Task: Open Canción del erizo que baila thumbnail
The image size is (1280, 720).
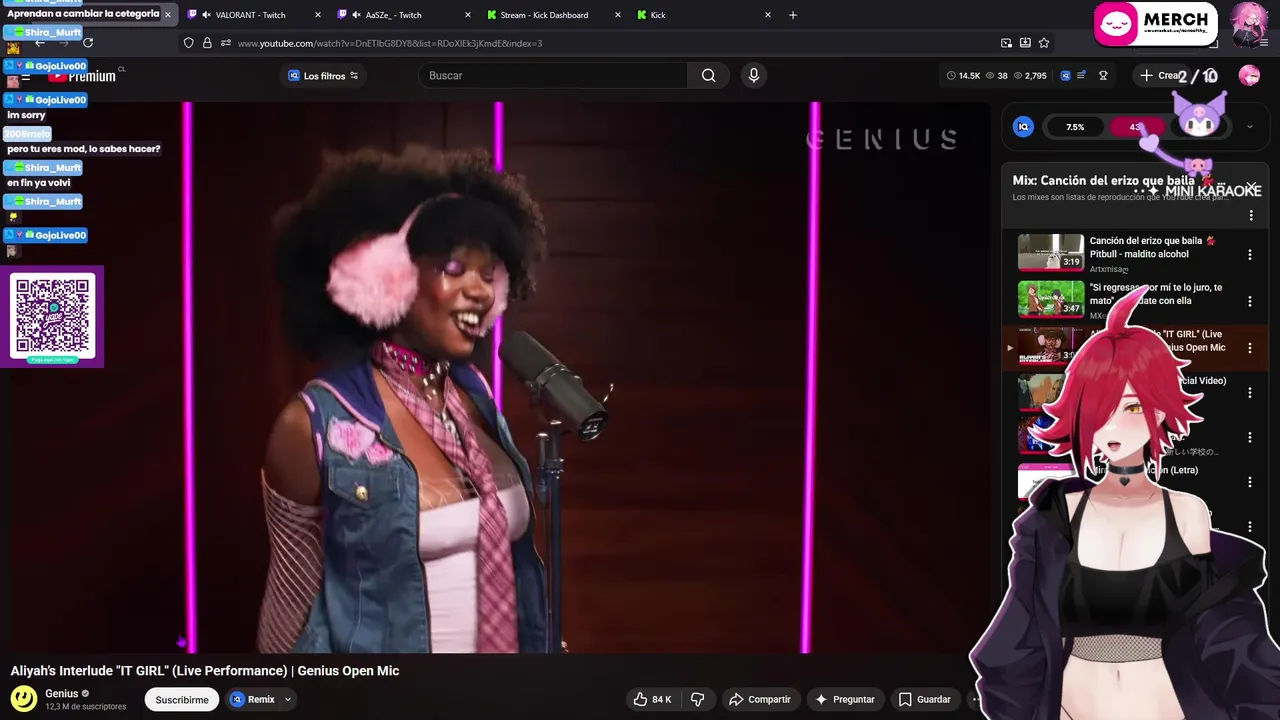Action: (1050, 253)
